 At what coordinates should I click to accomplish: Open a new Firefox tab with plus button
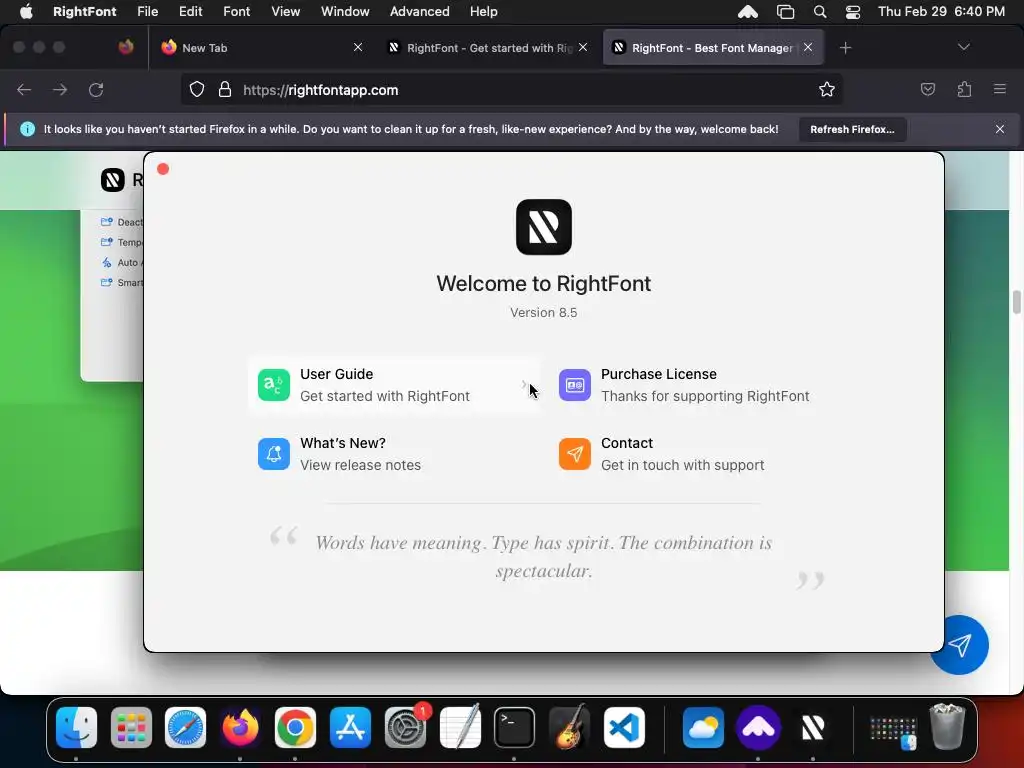click(846, 48)
